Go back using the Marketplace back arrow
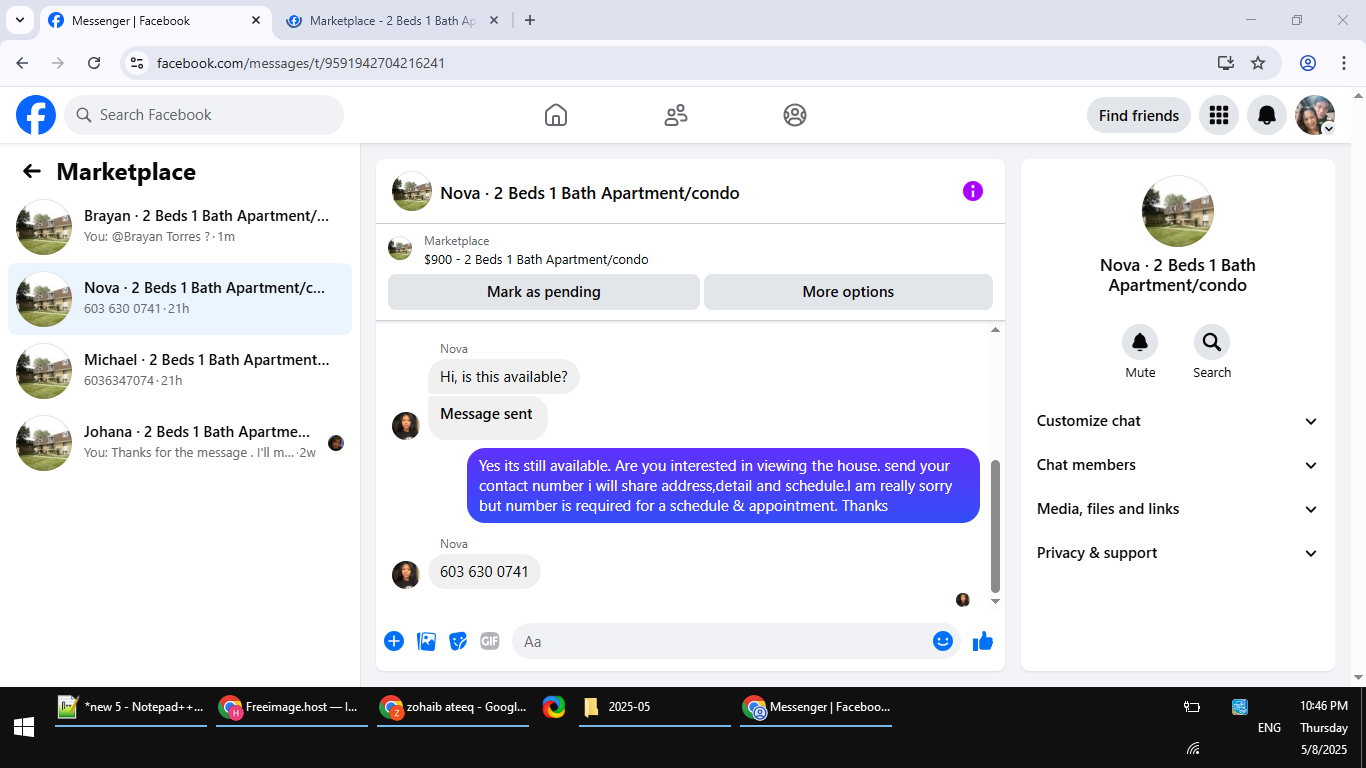The width and height of the screenshot is (1366, 768). tap(32, 171)
